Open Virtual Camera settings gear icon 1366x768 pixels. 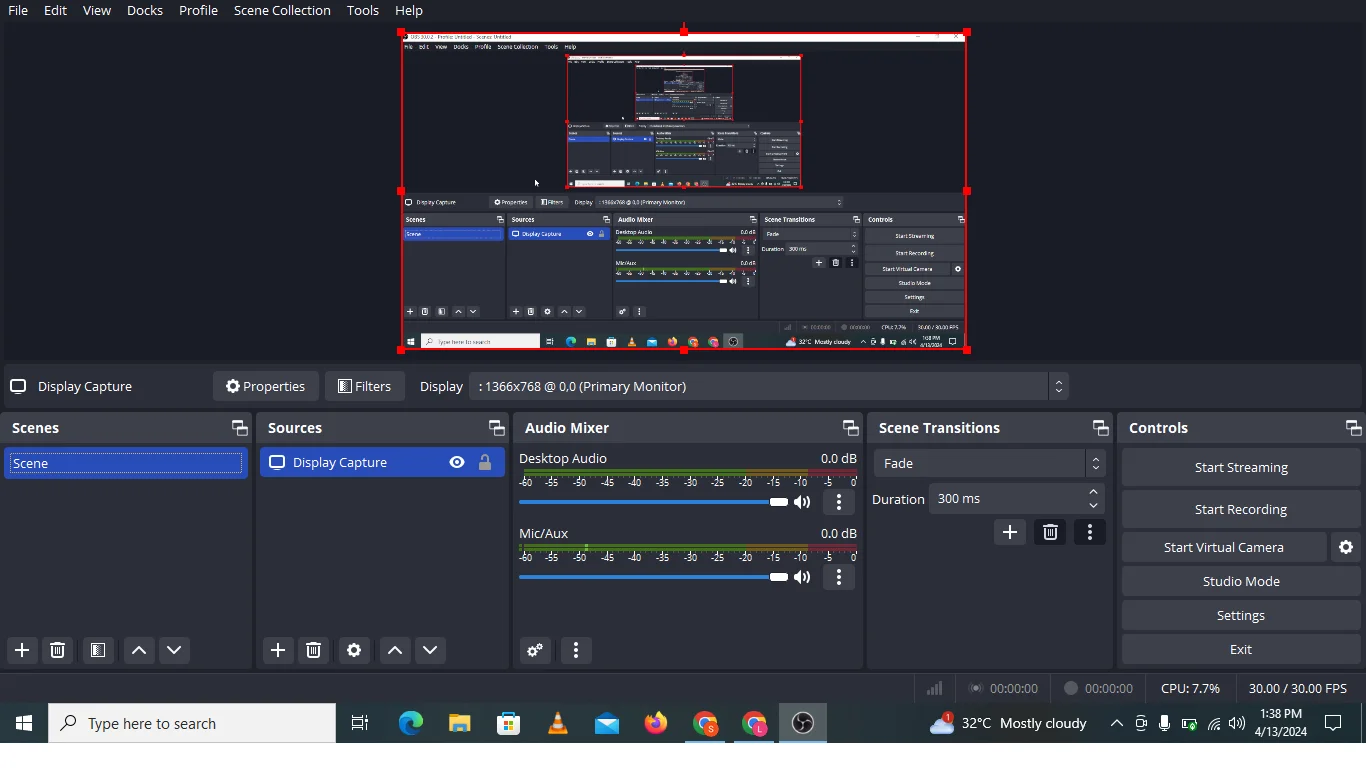1346,548
